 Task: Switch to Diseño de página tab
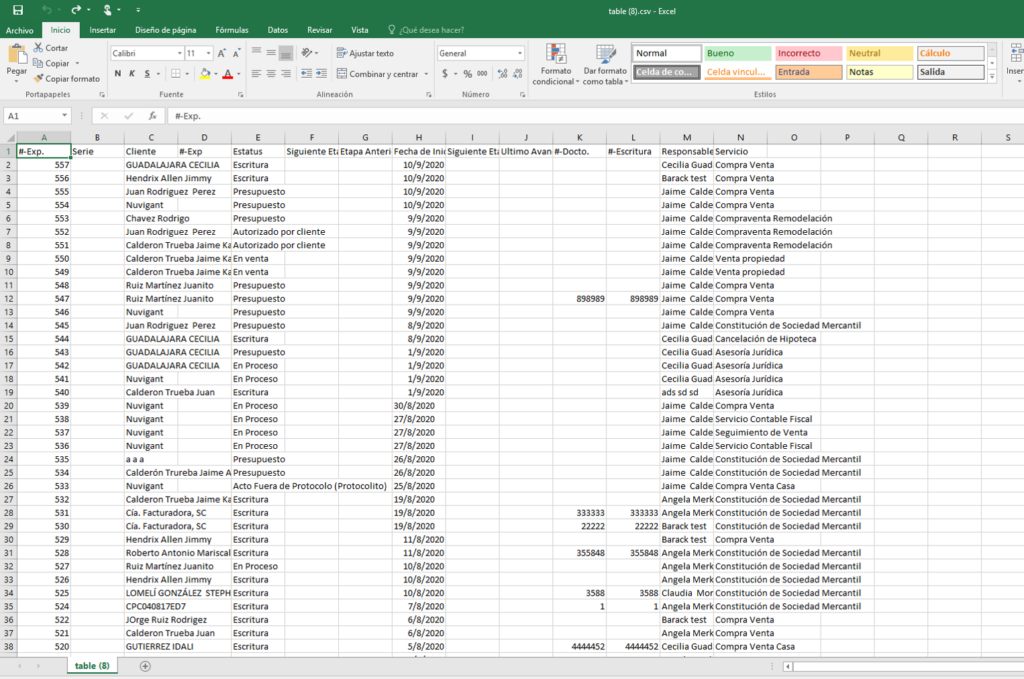tap(165, 30)
